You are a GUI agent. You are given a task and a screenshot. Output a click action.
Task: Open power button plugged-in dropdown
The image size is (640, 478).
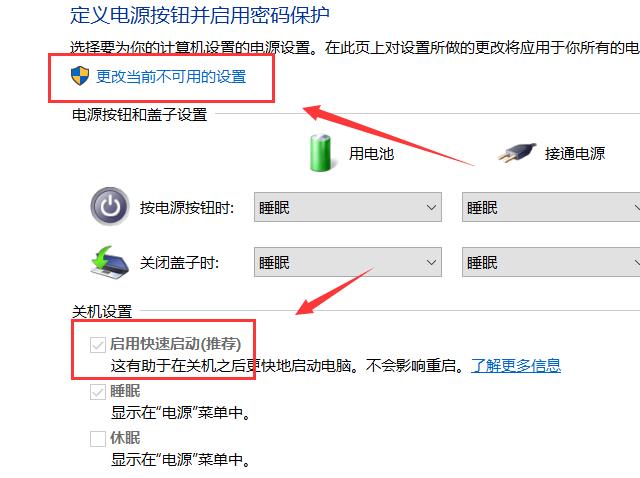[x=551, y=207]
